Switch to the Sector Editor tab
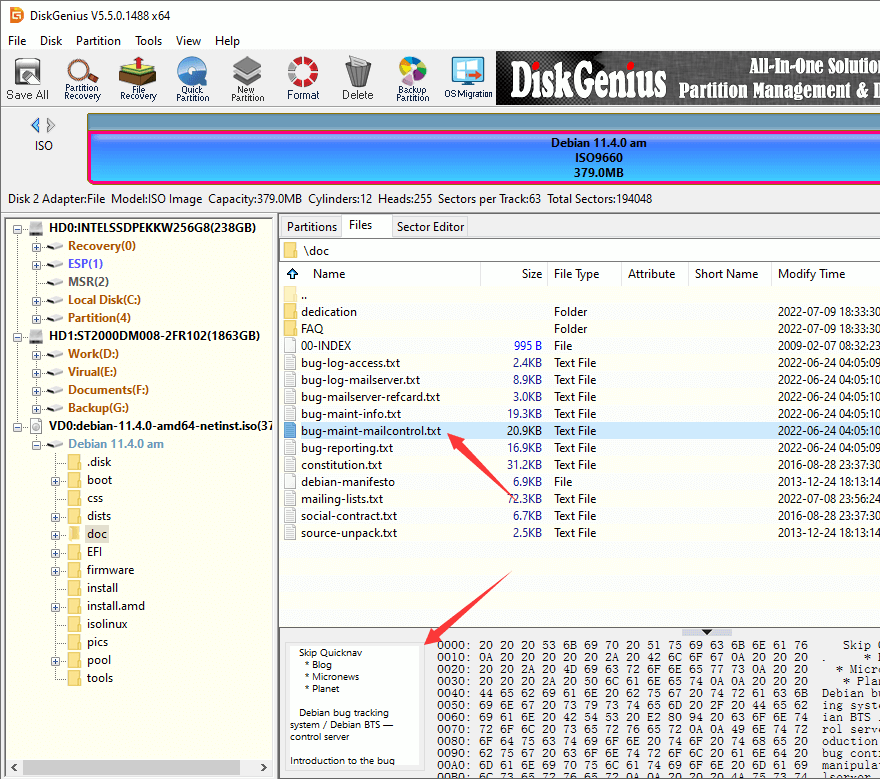The width and height of the screenshot is (880, 779). tap(430, 227)
